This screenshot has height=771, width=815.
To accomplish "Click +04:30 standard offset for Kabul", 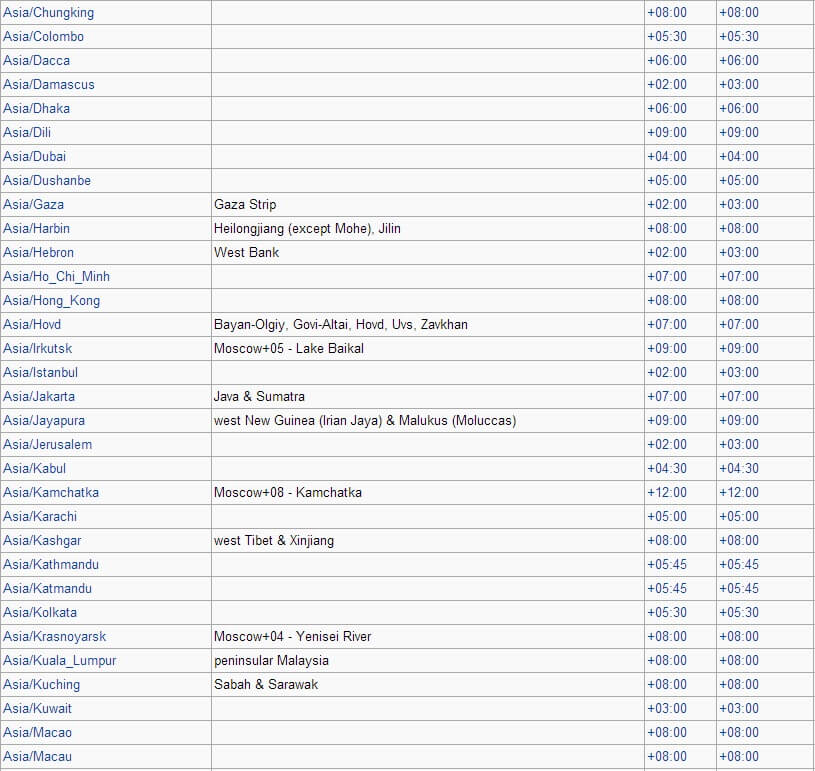I will (x=667, y=468).
